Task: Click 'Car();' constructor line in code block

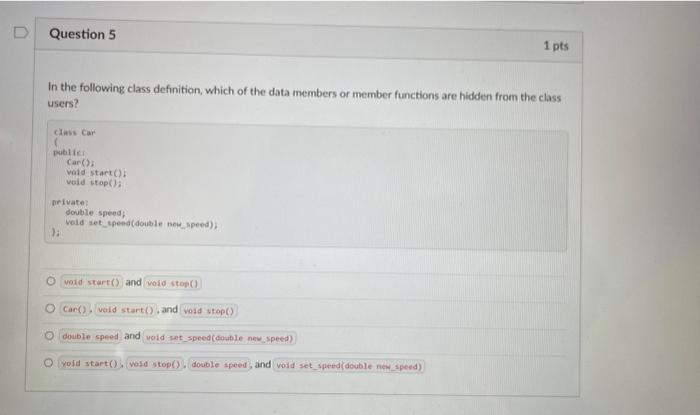Action: pyautogui.click(x=80, y=162)
